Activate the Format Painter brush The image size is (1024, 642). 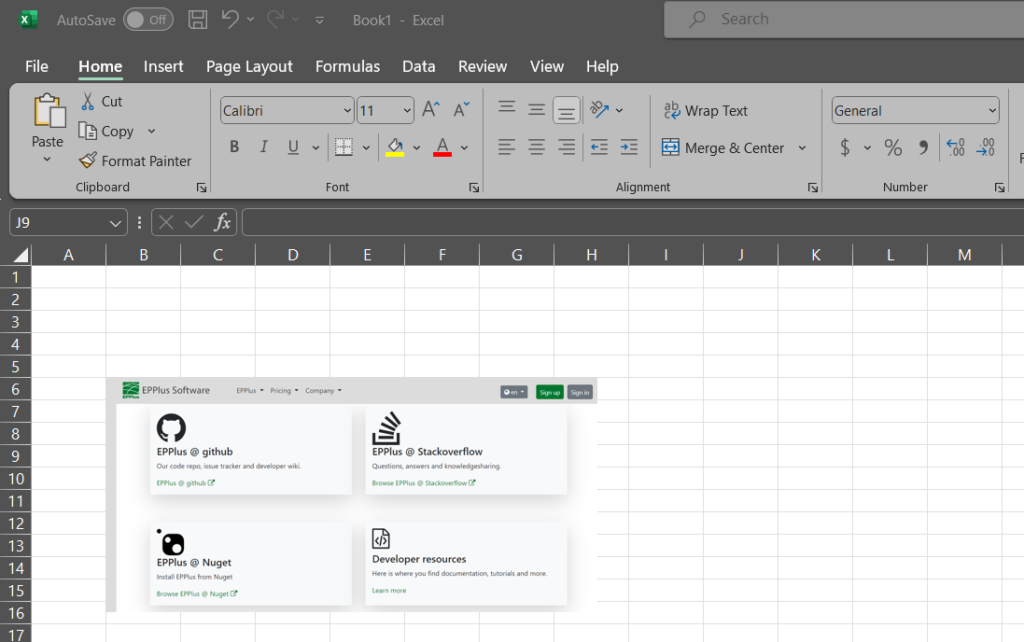(88, 160)
